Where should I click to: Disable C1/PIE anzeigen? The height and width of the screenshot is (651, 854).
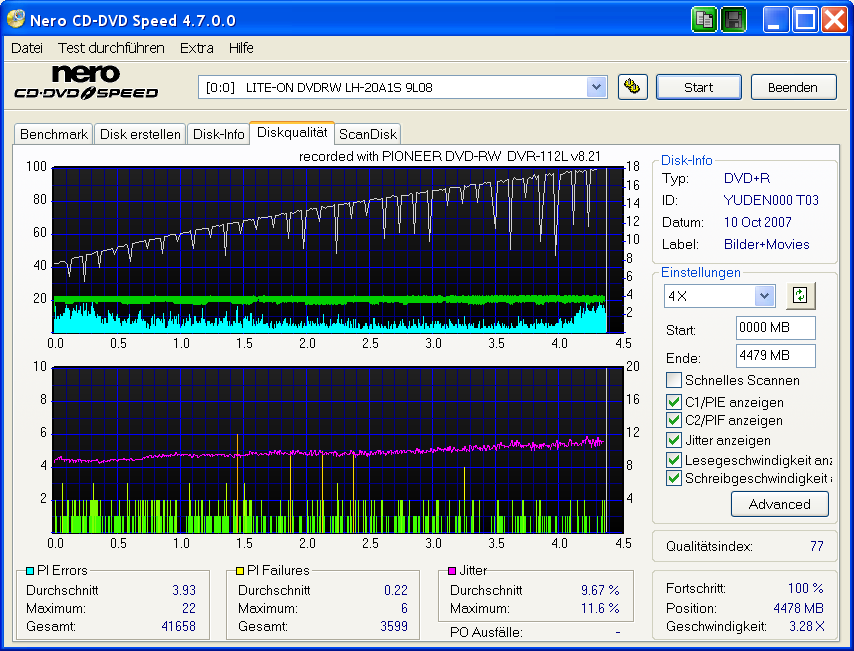click(674, 402)
